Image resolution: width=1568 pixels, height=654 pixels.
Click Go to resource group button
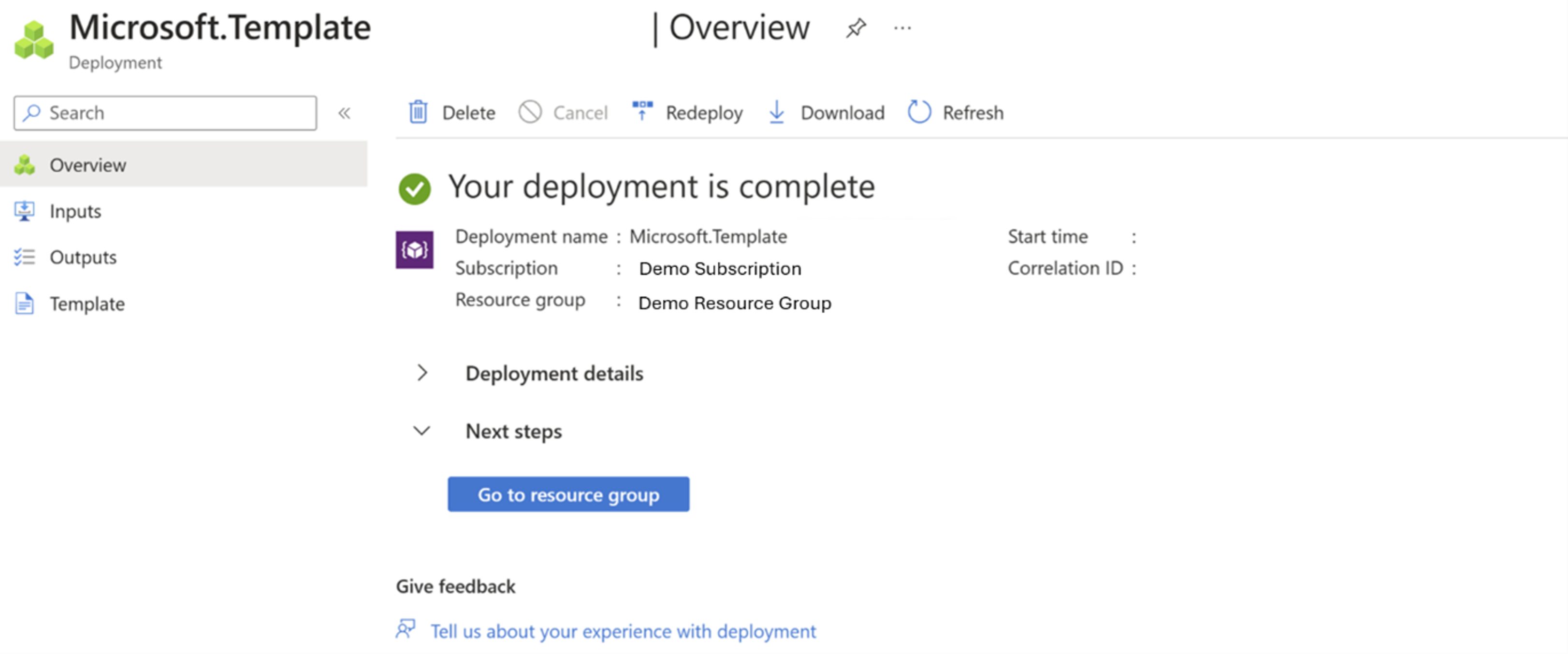click(x=568, y=493)
